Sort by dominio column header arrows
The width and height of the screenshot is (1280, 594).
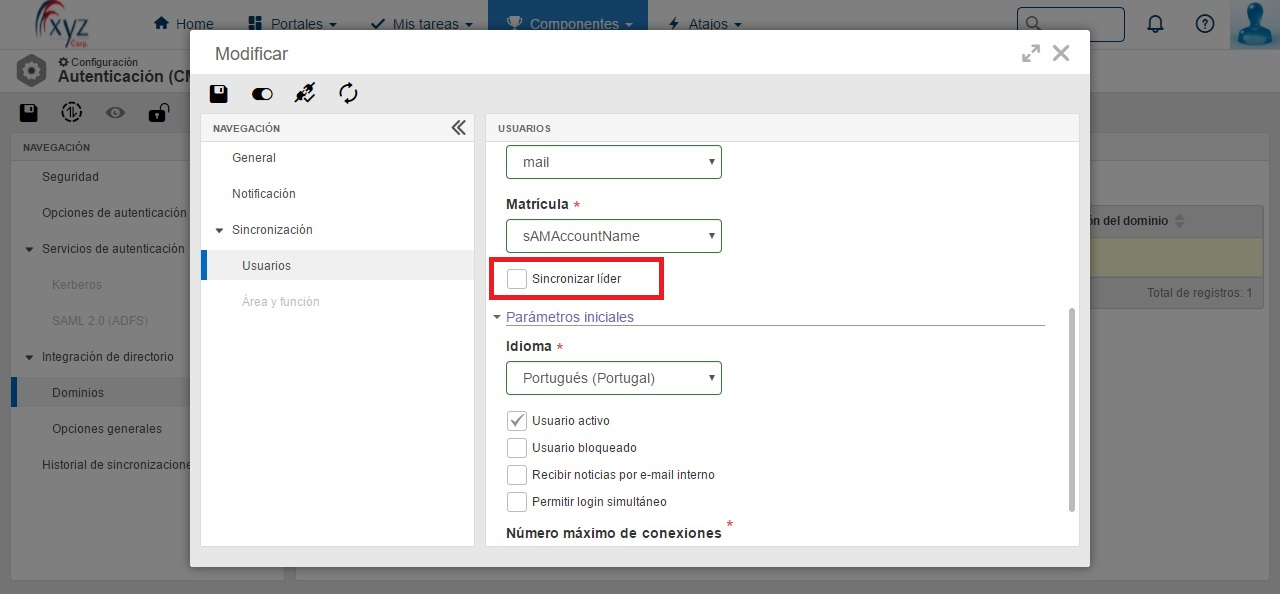[x=1178, y=221]
